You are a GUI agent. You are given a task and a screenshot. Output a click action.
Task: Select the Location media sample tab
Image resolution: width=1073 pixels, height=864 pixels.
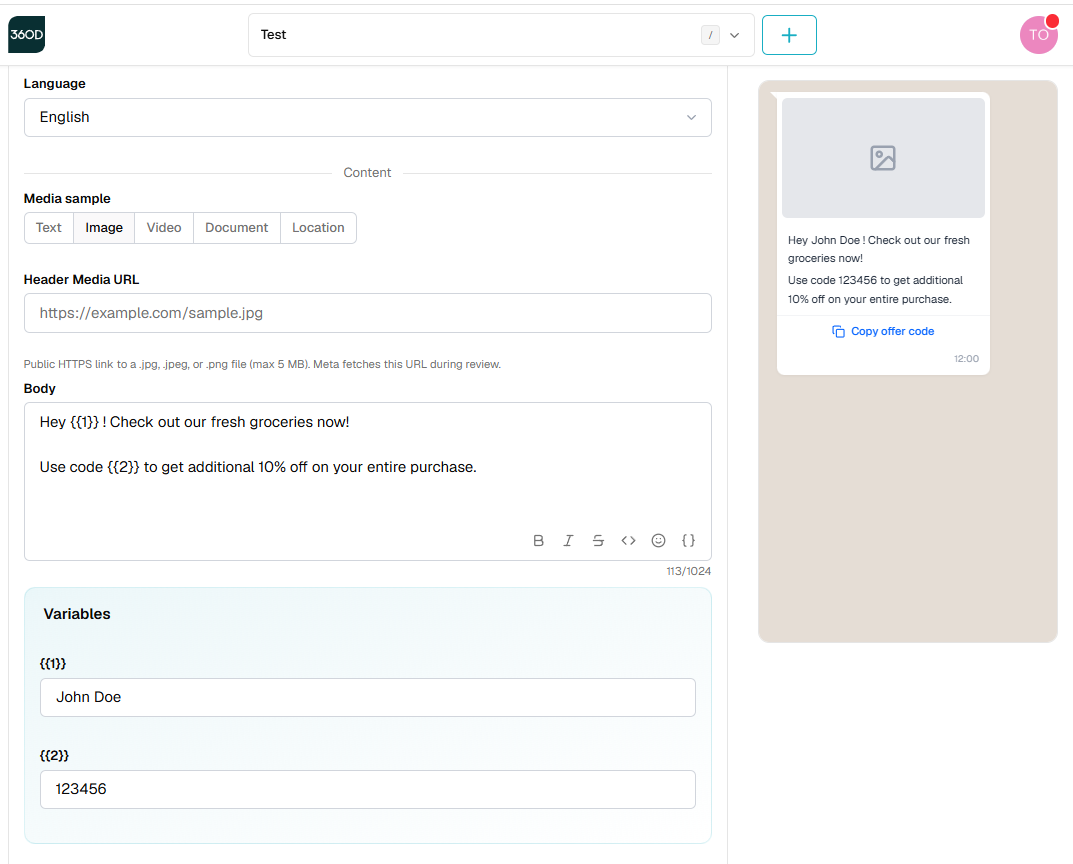318,228
